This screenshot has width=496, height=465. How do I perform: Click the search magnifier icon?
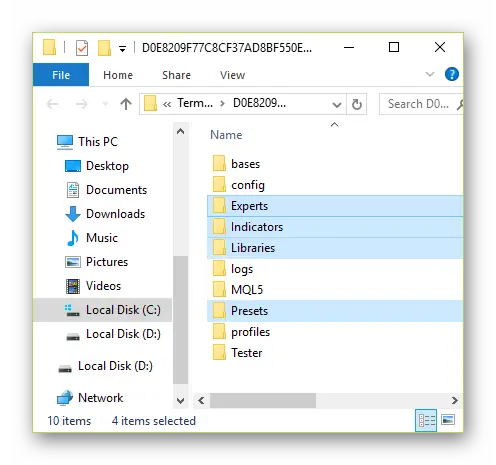459,105
